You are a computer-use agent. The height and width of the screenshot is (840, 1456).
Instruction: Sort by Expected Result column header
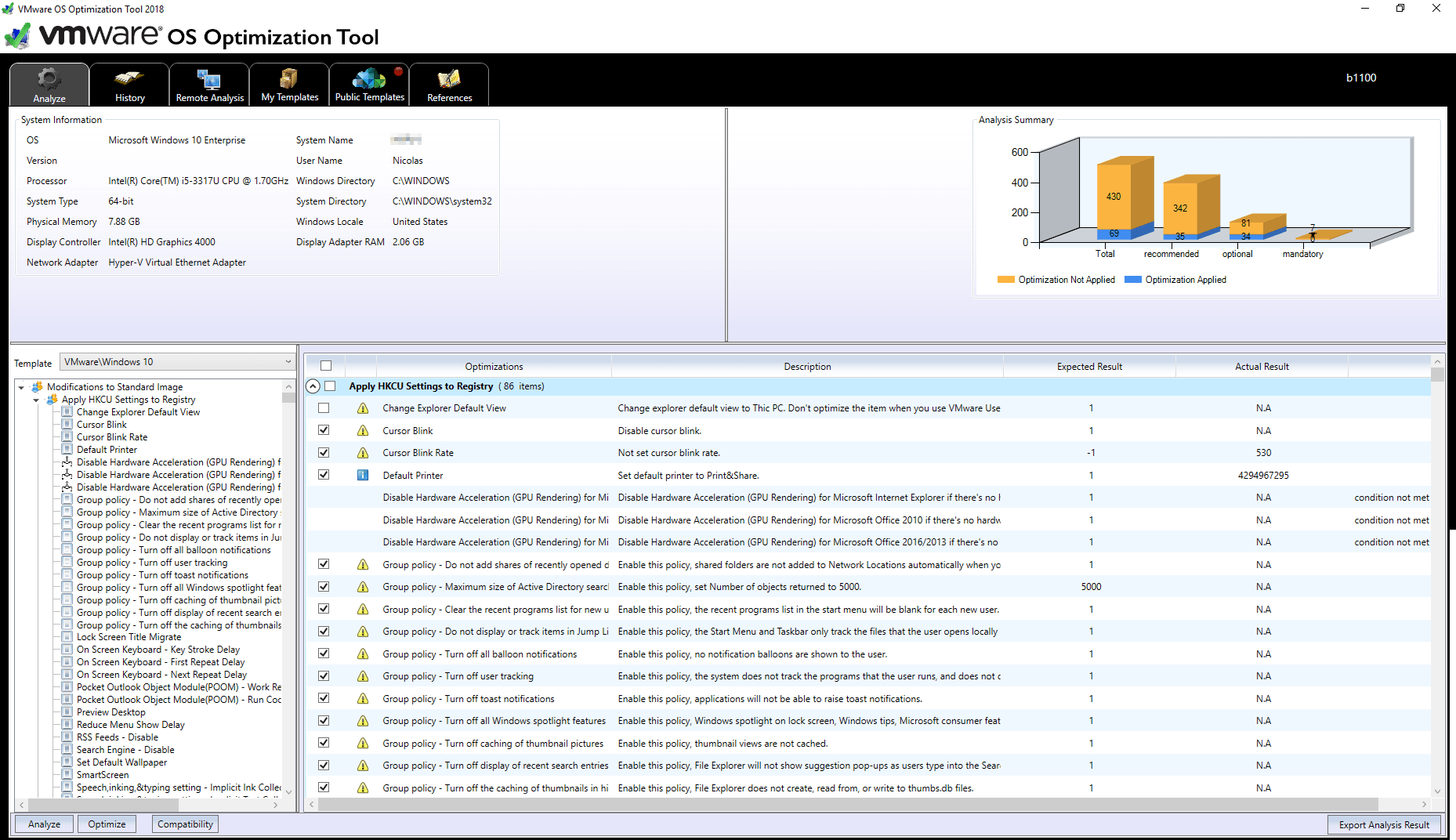point(1089,367)
